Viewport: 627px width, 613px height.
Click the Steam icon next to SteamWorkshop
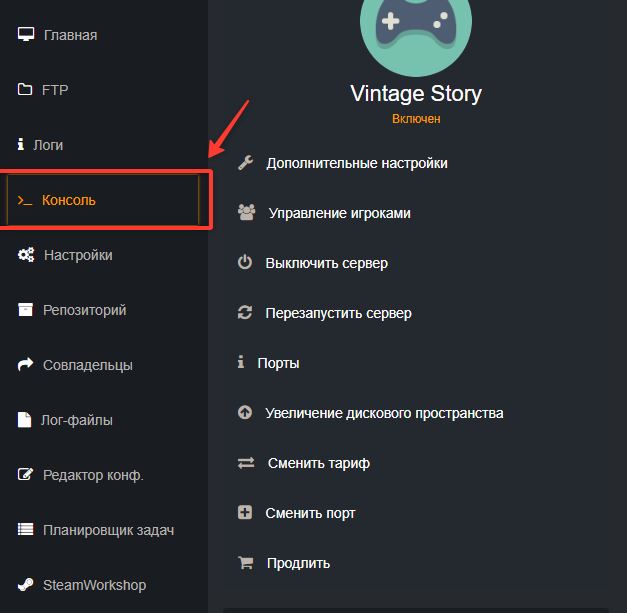[26, 585]
